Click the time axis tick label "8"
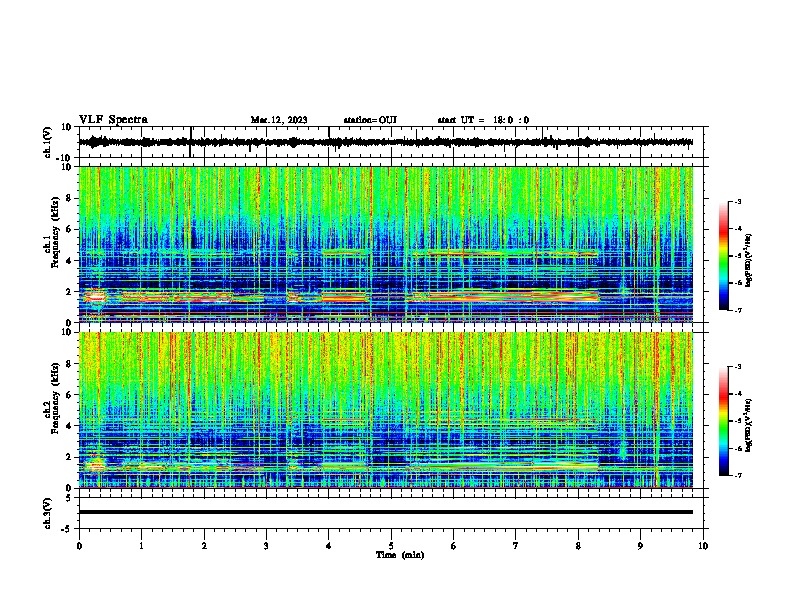This screenshot has height=612, width=792. click(578, 546)
